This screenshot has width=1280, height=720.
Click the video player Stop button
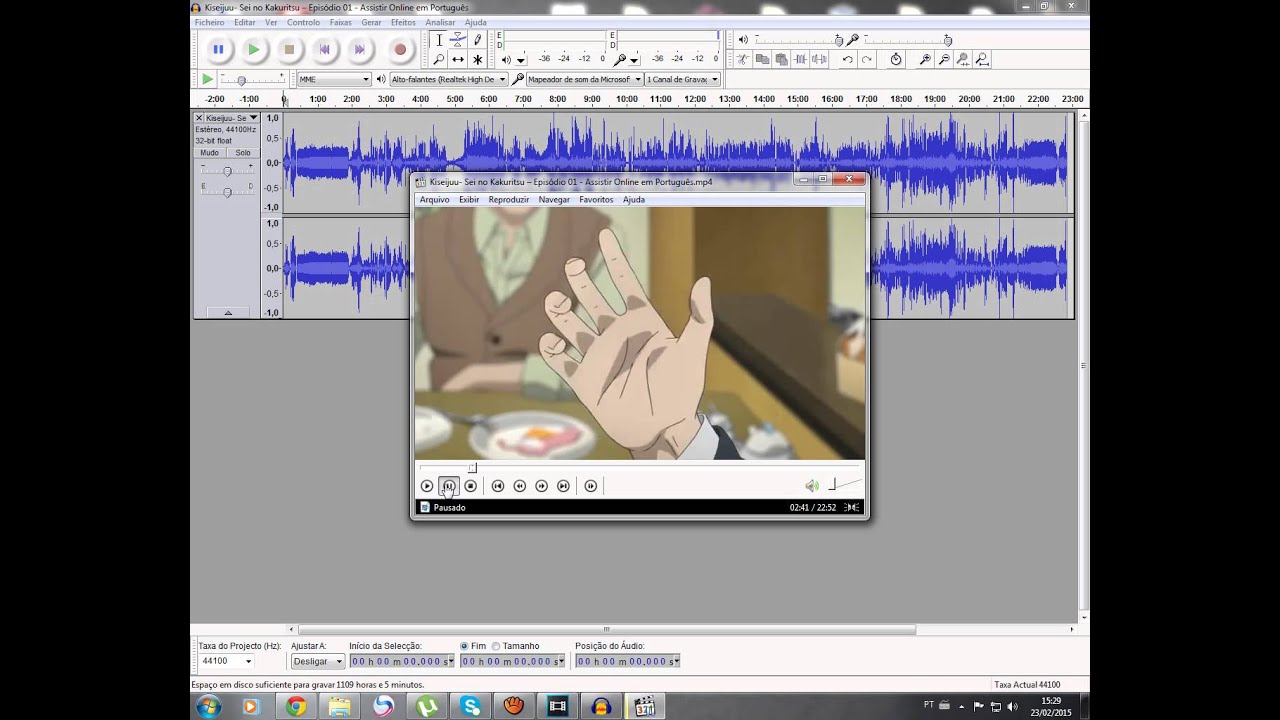point(471,486)
